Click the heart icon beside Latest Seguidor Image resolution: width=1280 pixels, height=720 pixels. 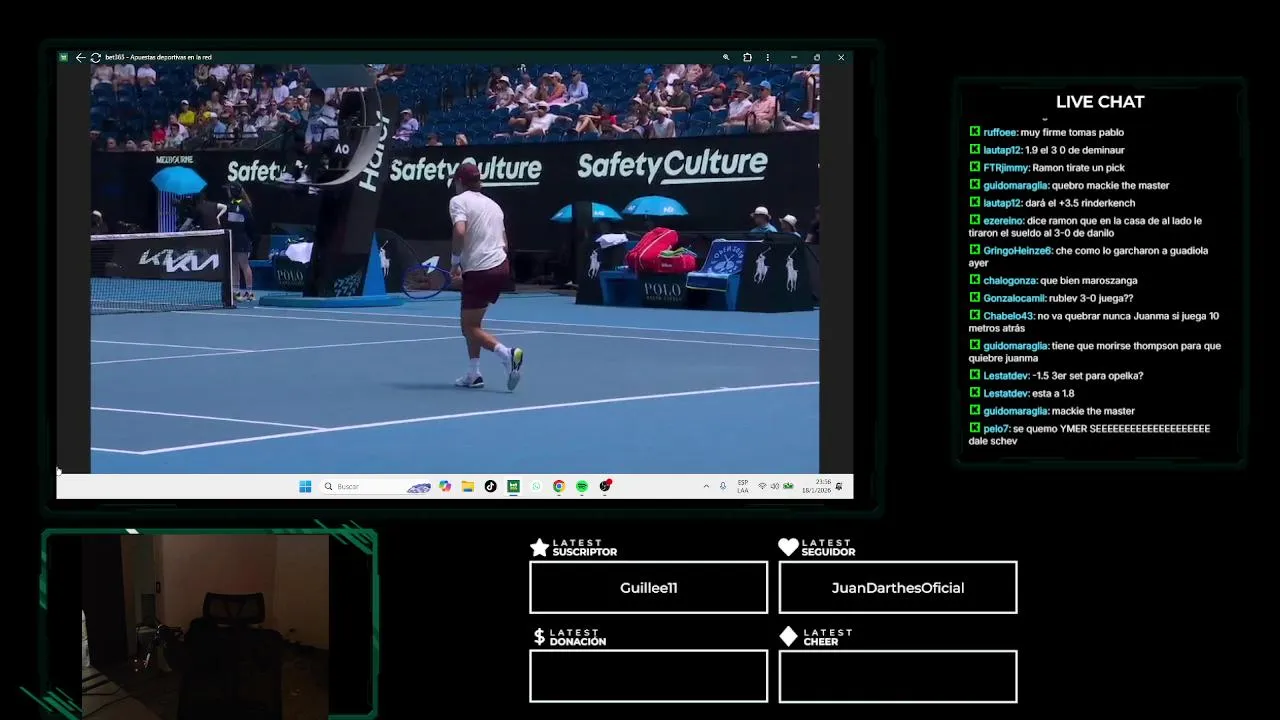coord(788,547)
